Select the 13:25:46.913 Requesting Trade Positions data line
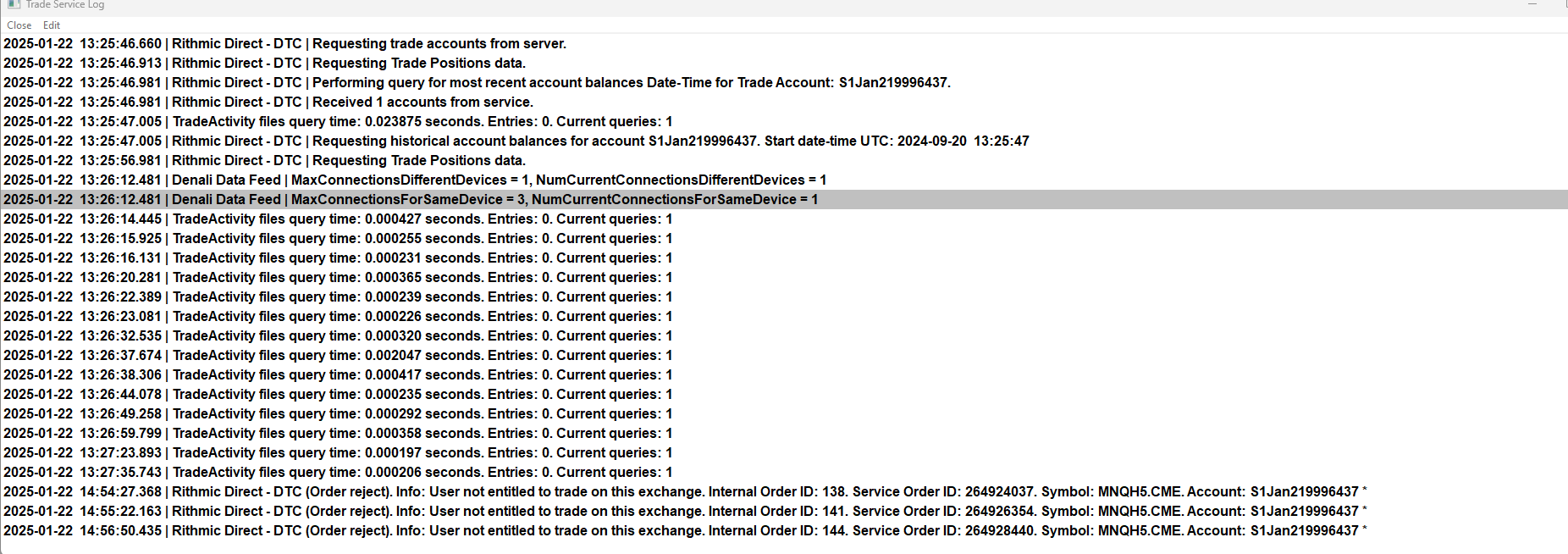Screen dimensions: 1568x554 pyautogui.click(x=784, y=64)
